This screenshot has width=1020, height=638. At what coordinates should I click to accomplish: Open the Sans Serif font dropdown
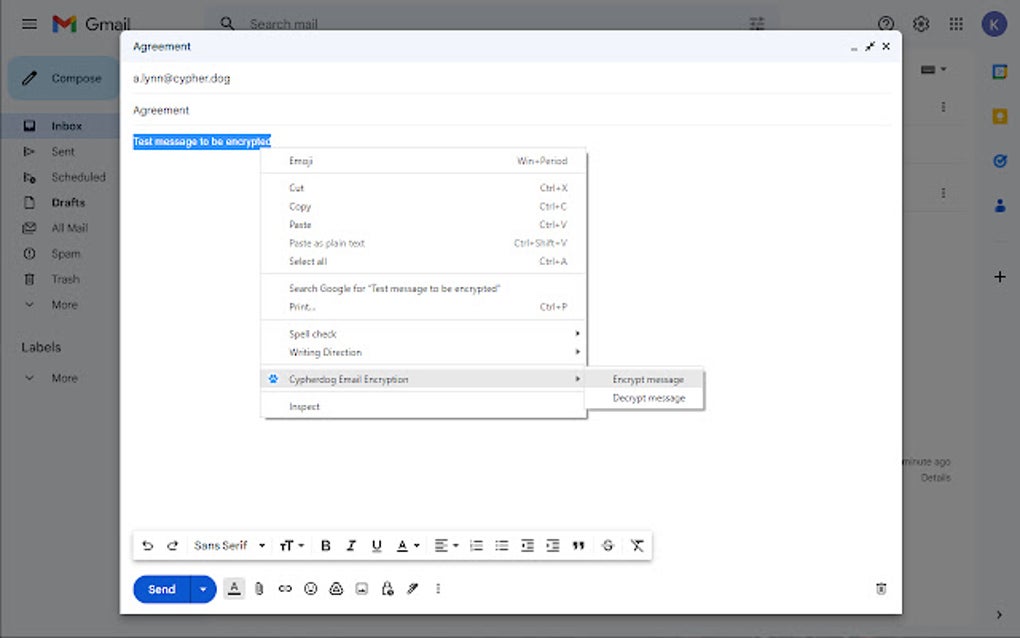230,545
